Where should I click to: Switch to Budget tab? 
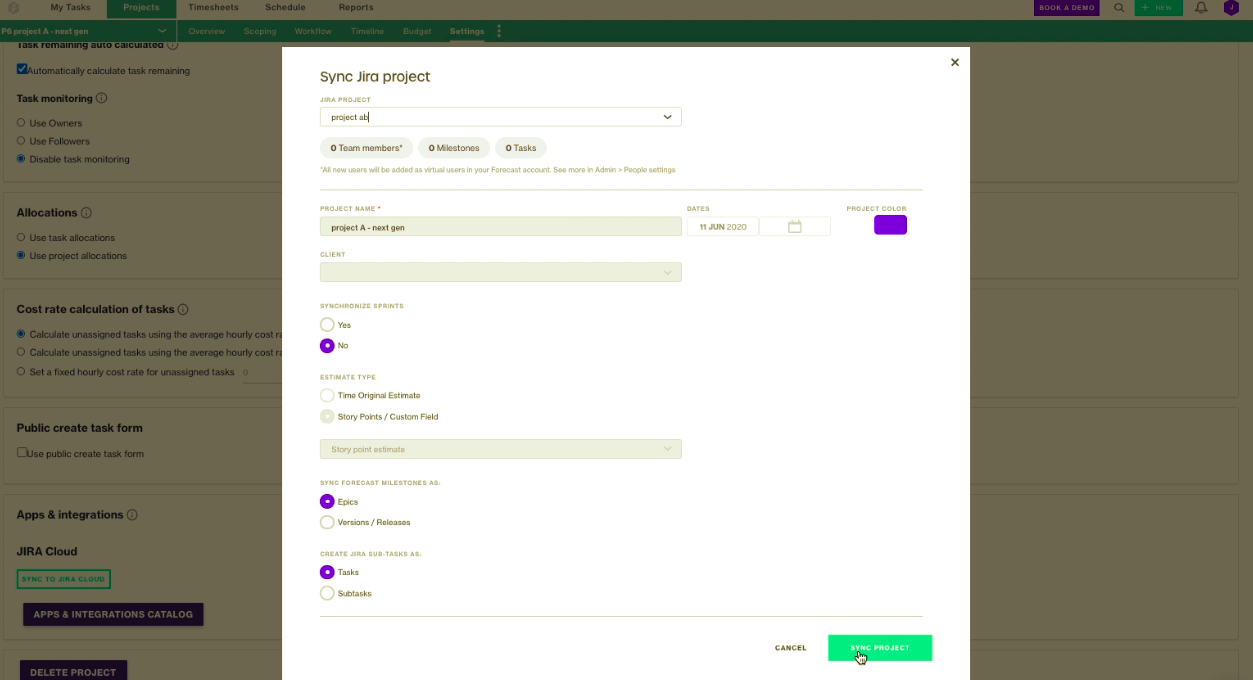tap(417, 31)
